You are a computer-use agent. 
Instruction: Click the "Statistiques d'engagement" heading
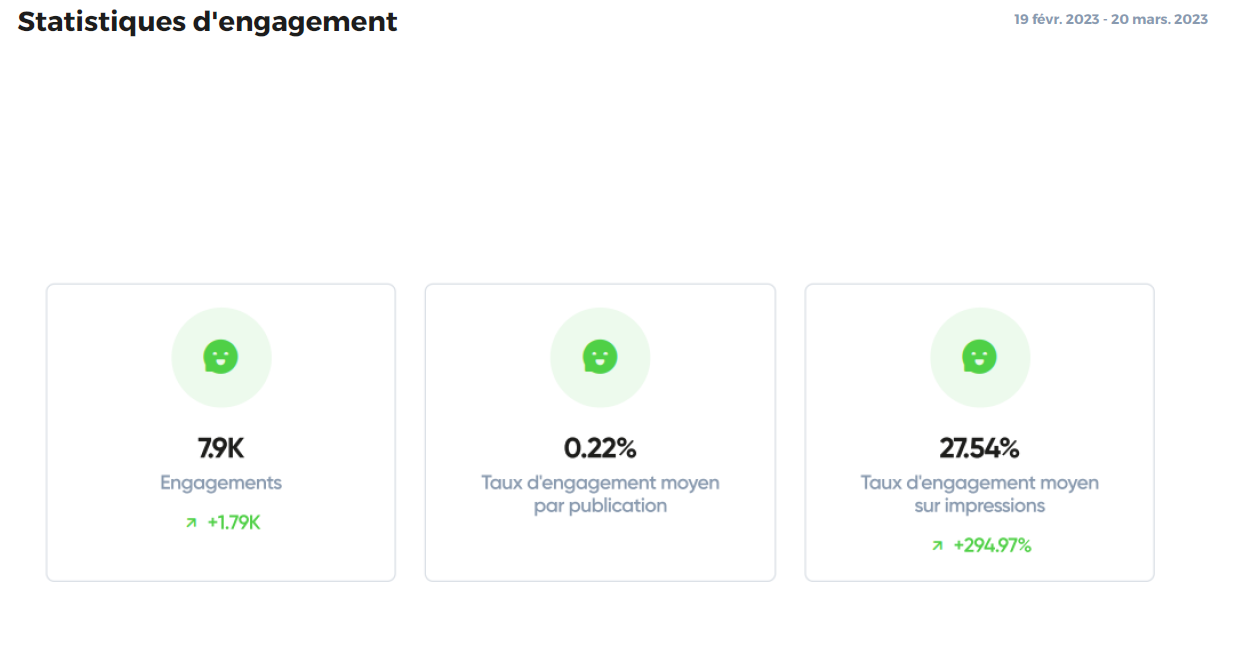(207, 21)
